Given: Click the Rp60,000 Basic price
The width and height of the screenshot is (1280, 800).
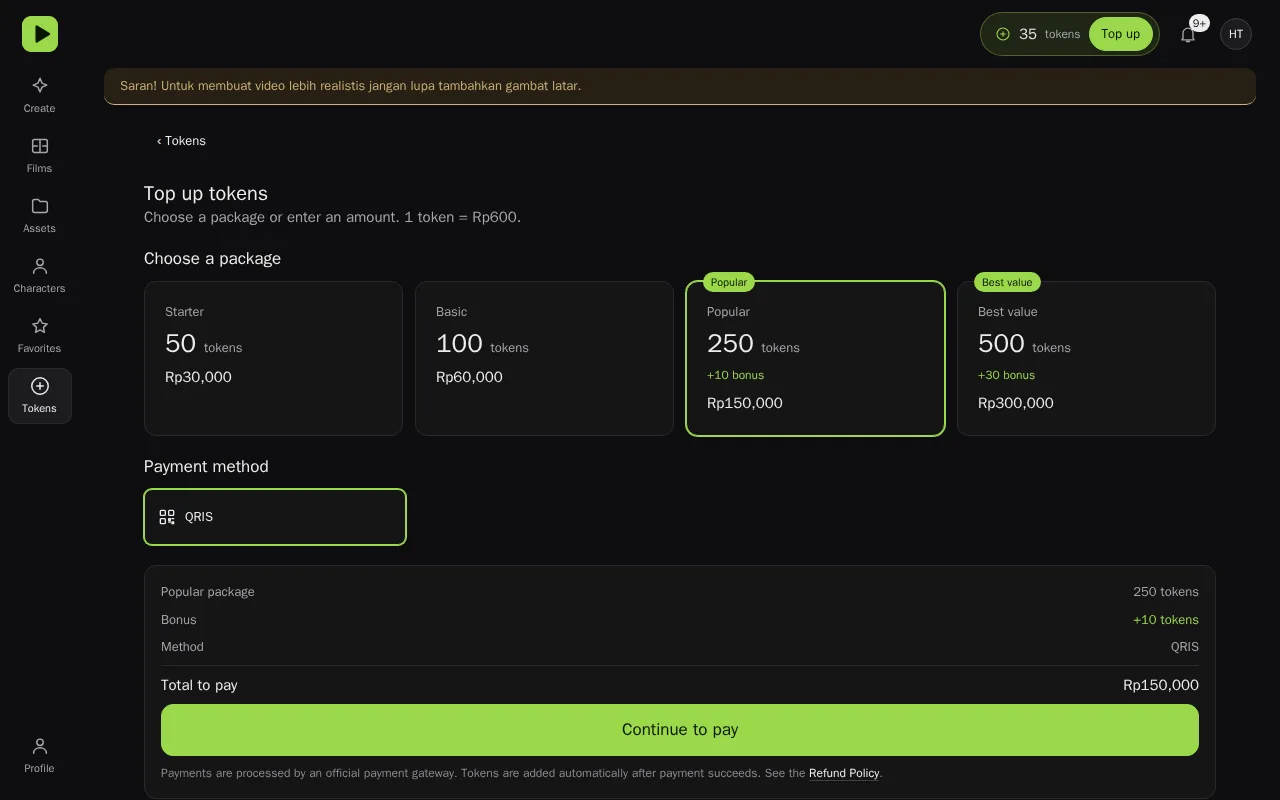Looking at the screenshot, I should coord(469,377).
